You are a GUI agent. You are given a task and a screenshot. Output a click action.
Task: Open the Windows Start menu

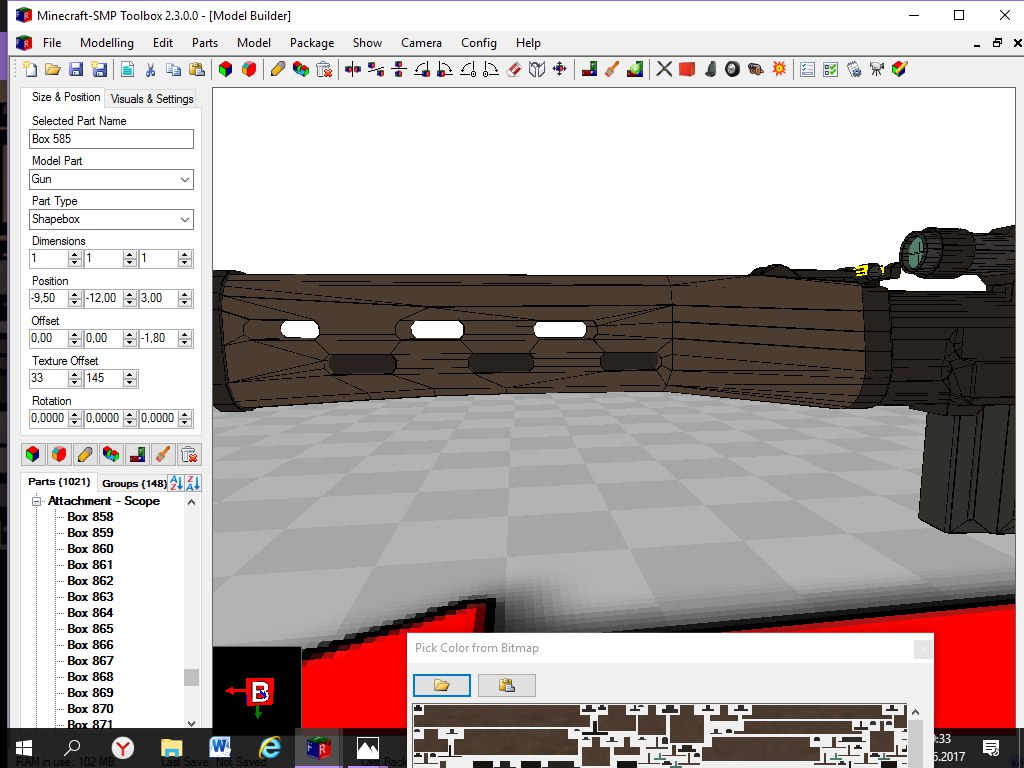tap(24, 748)
